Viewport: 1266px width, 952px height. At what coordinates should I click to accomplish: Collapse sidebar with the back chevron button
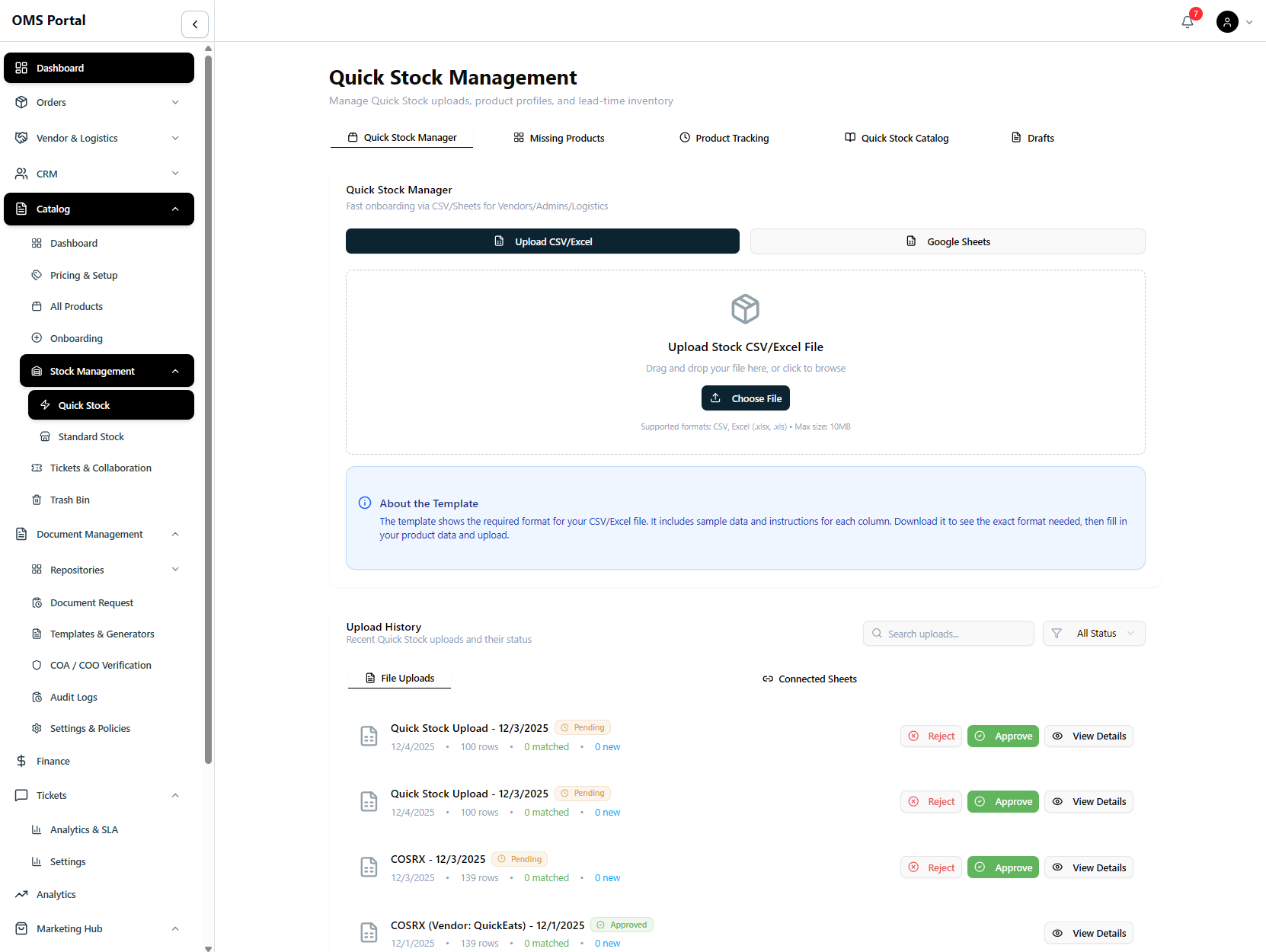click(x=195, y=24)
